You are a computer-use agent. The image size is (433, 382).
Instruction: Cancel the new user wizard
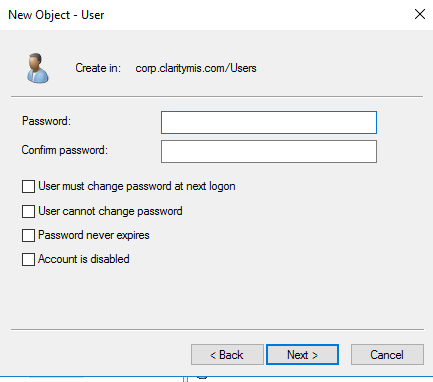click(x=387, y=355)
